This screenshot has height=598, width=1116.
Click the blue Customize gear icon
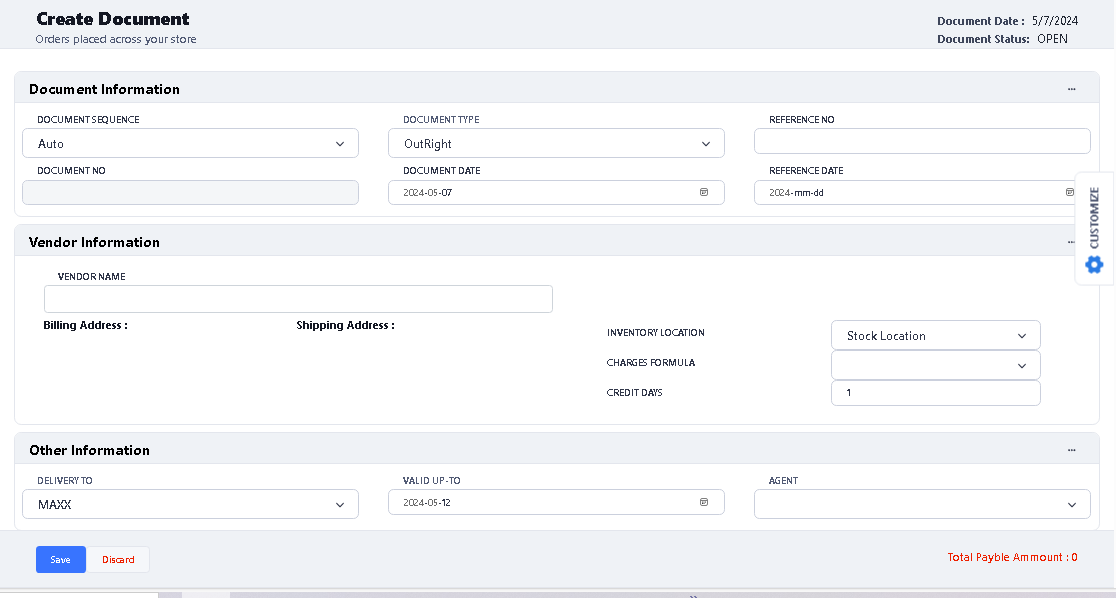point(1094,264)
